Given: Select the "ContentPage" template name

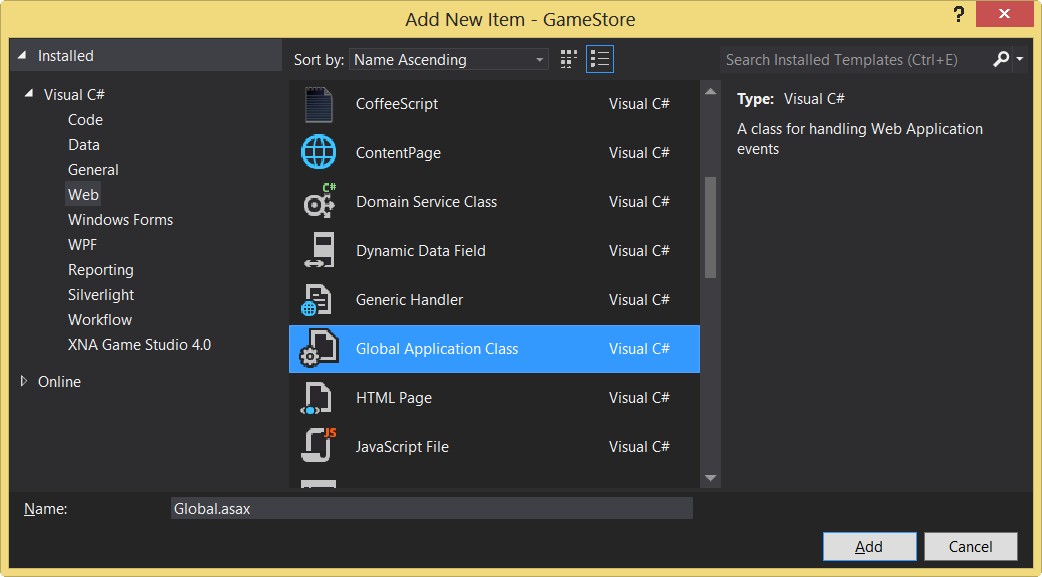Looking at the screenshot, I should pyautogui.click(x=398, y=153).
